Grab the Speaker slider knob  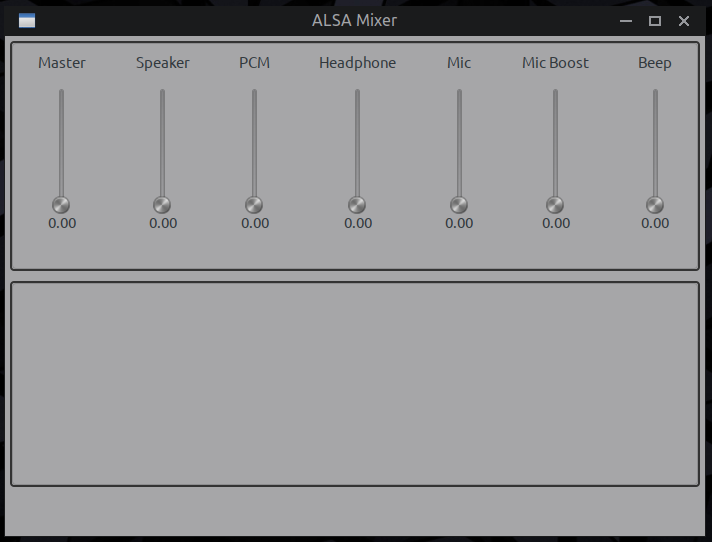coord(162,205)
